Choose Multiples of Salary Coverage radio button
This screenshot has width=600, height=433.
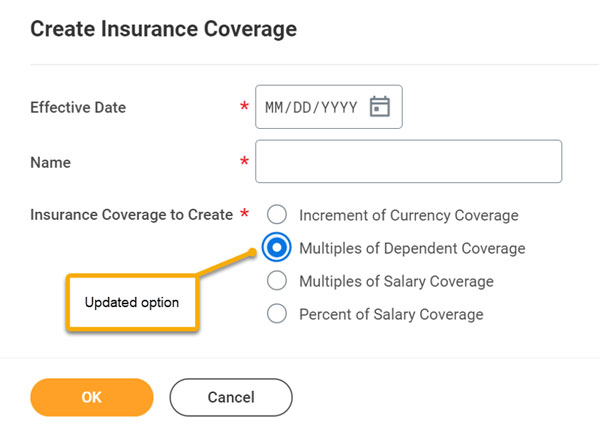(x=277, y=281)
